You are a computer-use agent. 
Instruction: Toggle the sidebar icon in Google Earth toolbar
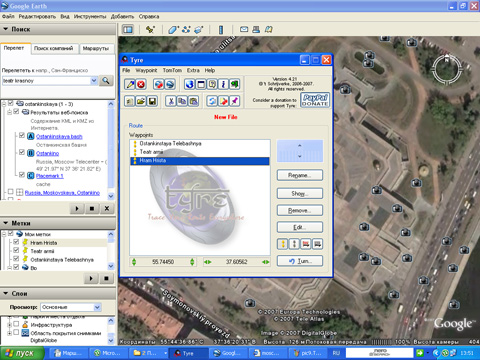(128, 30)
